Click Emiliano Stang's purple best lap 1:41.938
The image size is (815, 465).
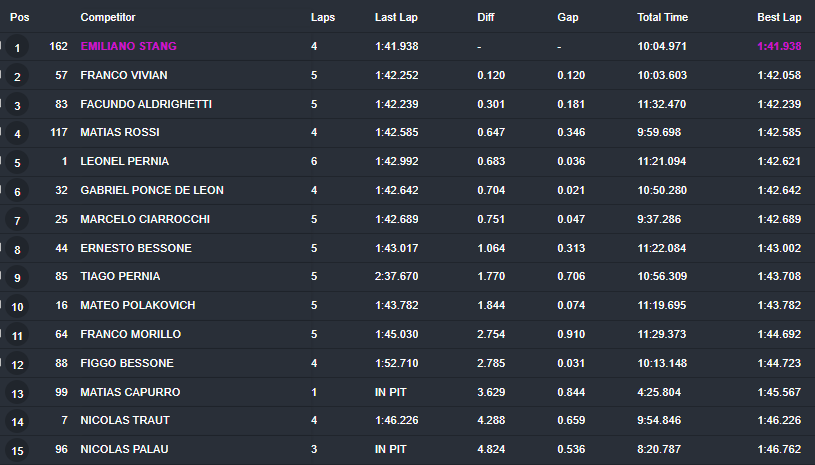click(x=779, y=46)
